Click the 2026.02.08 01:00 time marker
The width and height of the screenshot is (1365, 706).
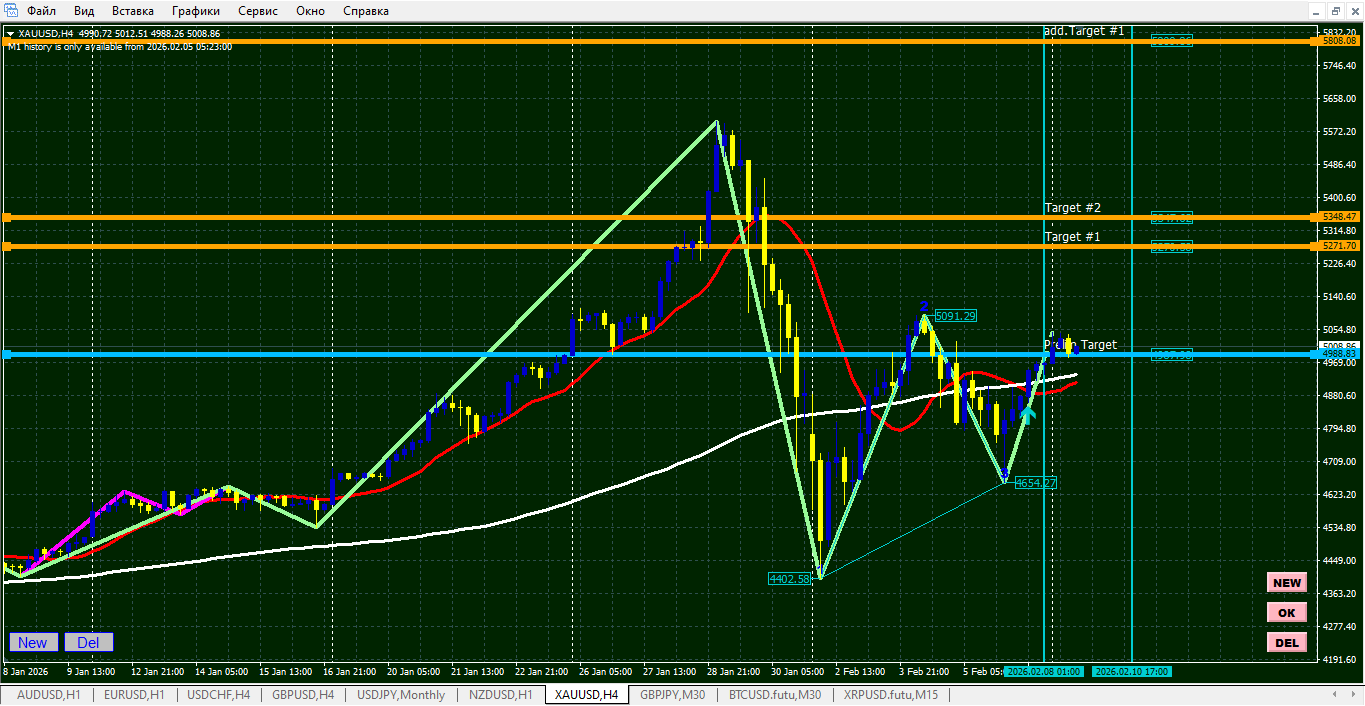[x=1043, y=672]
